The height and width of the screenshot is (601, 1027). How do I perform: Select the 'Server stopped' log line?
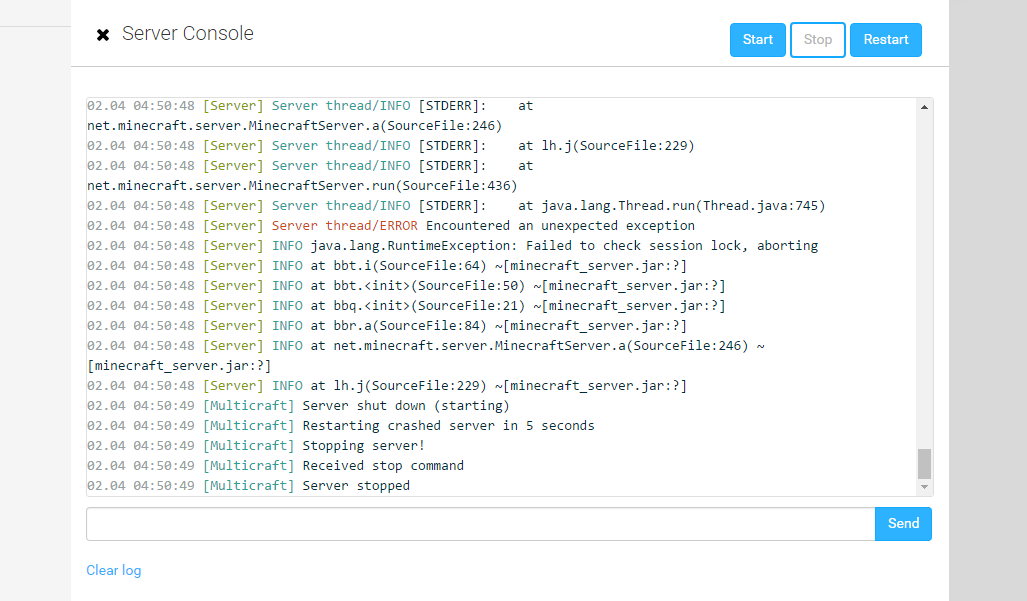tap(355, 486)
